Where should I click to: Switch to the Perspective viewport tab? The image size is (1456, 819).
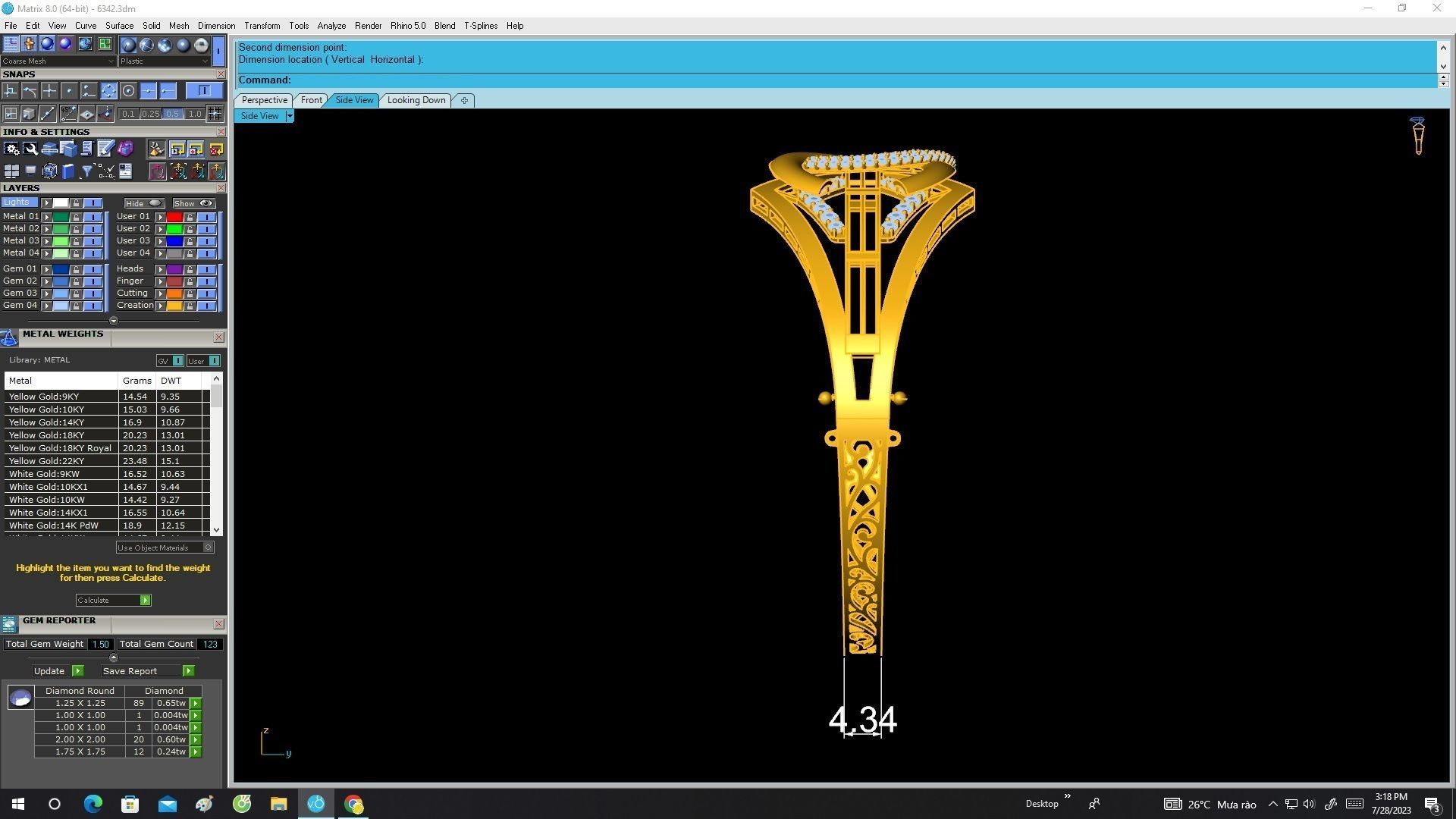point(264,100)
